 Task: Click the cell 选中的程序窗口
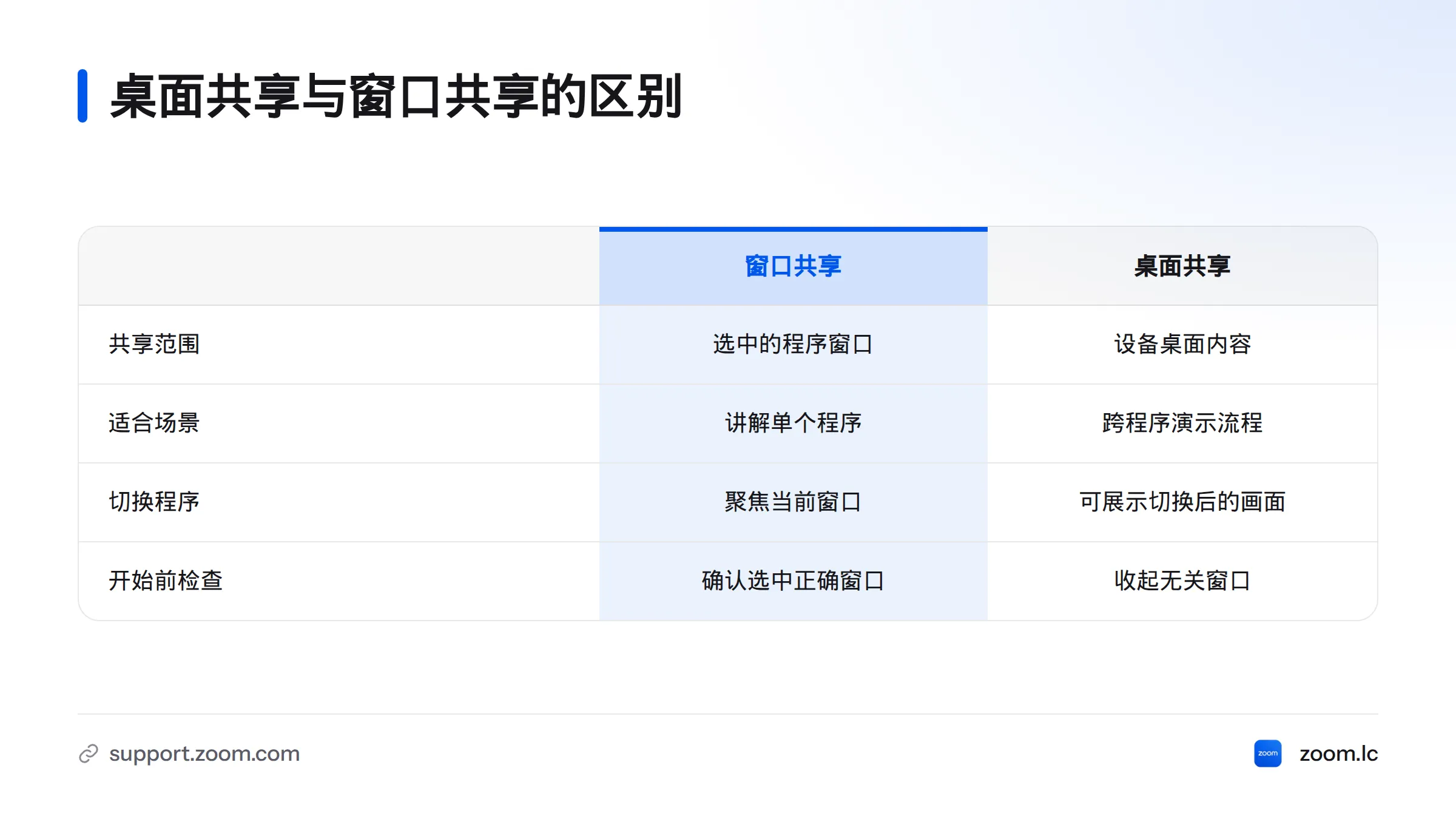793,344
